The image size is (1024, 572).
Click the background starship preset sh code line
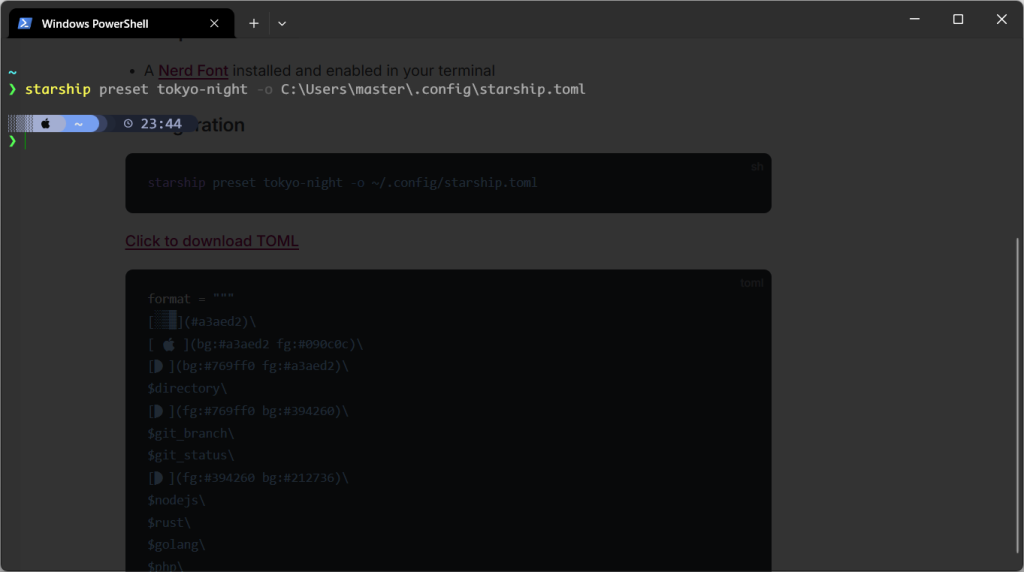point(342,183)
